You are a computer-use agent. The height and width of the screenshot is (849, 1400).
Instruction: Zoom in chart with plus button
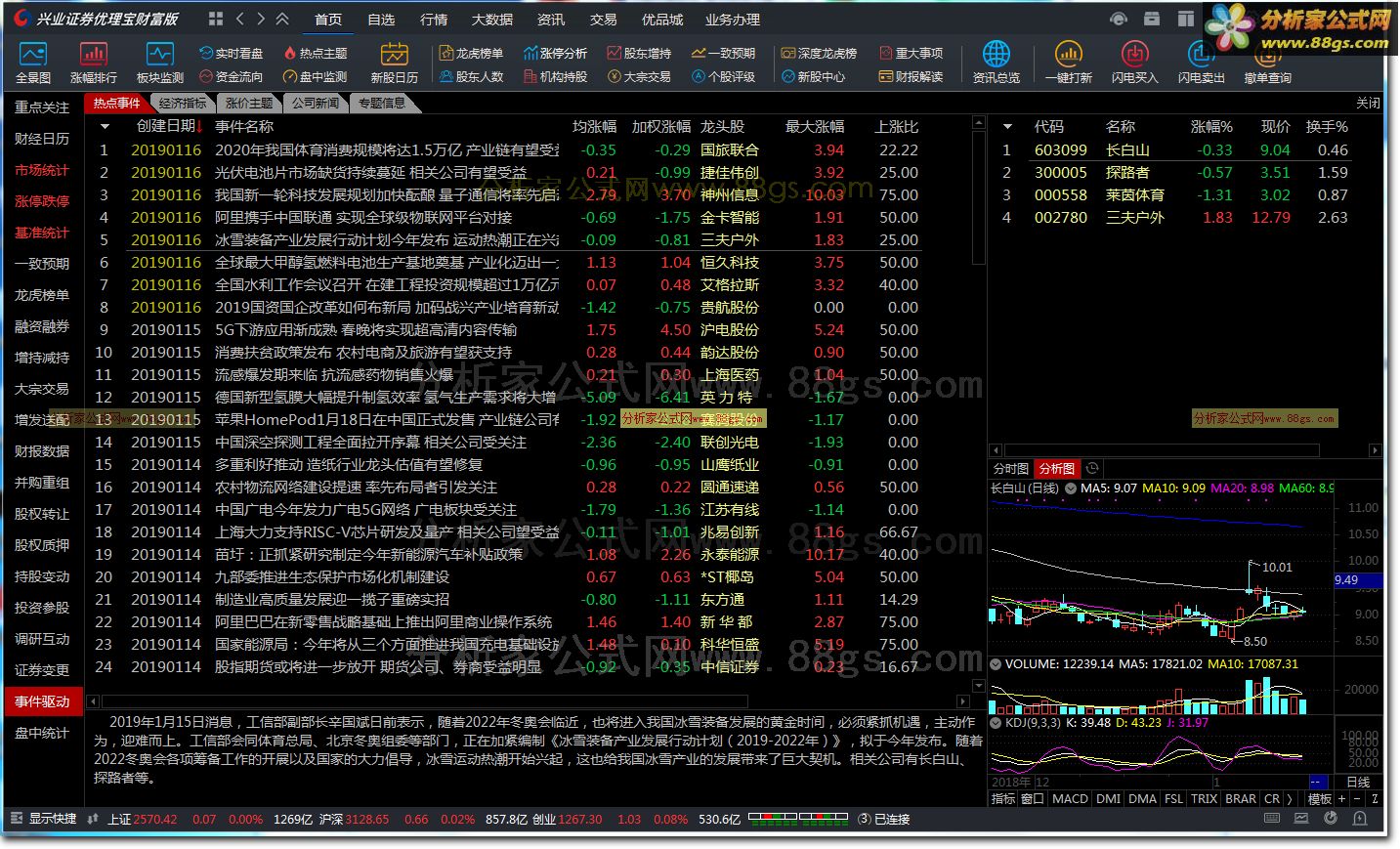click(x=1341, y=798)
